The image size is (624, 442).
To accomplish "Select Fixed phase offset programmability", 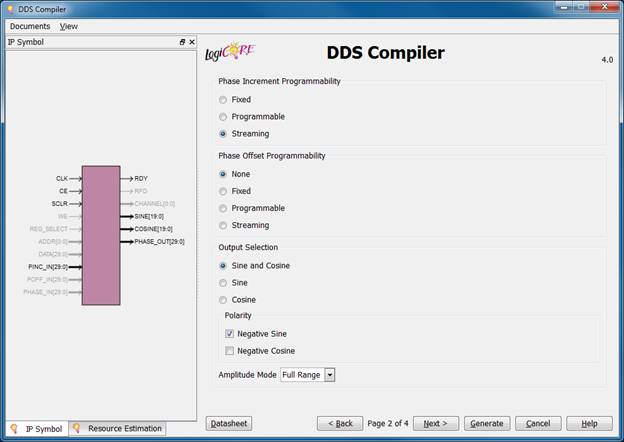I will click(x=223, y=191).
